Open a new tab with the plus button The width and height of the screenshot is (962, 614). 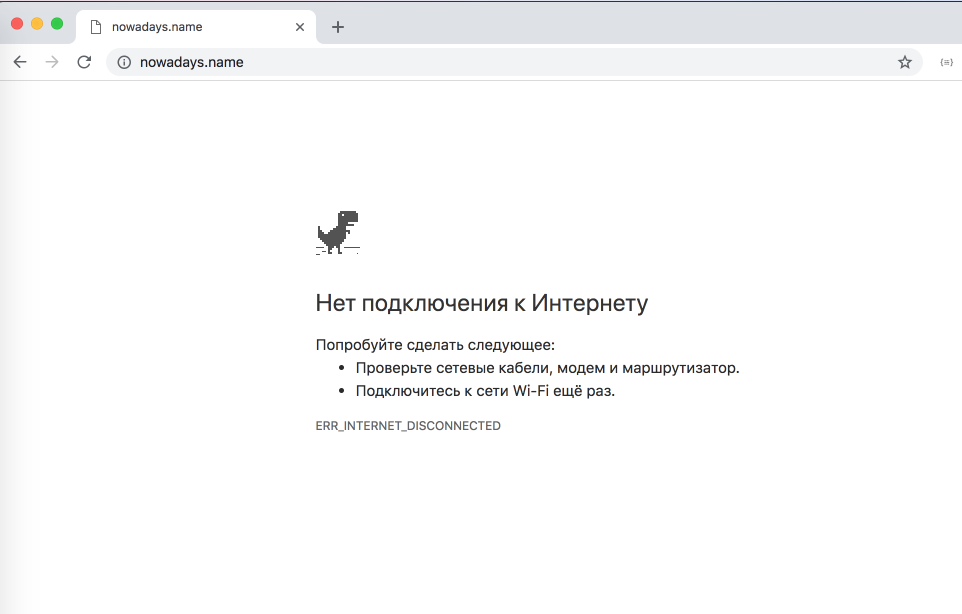pyautogui.click(x=337, y=27)
